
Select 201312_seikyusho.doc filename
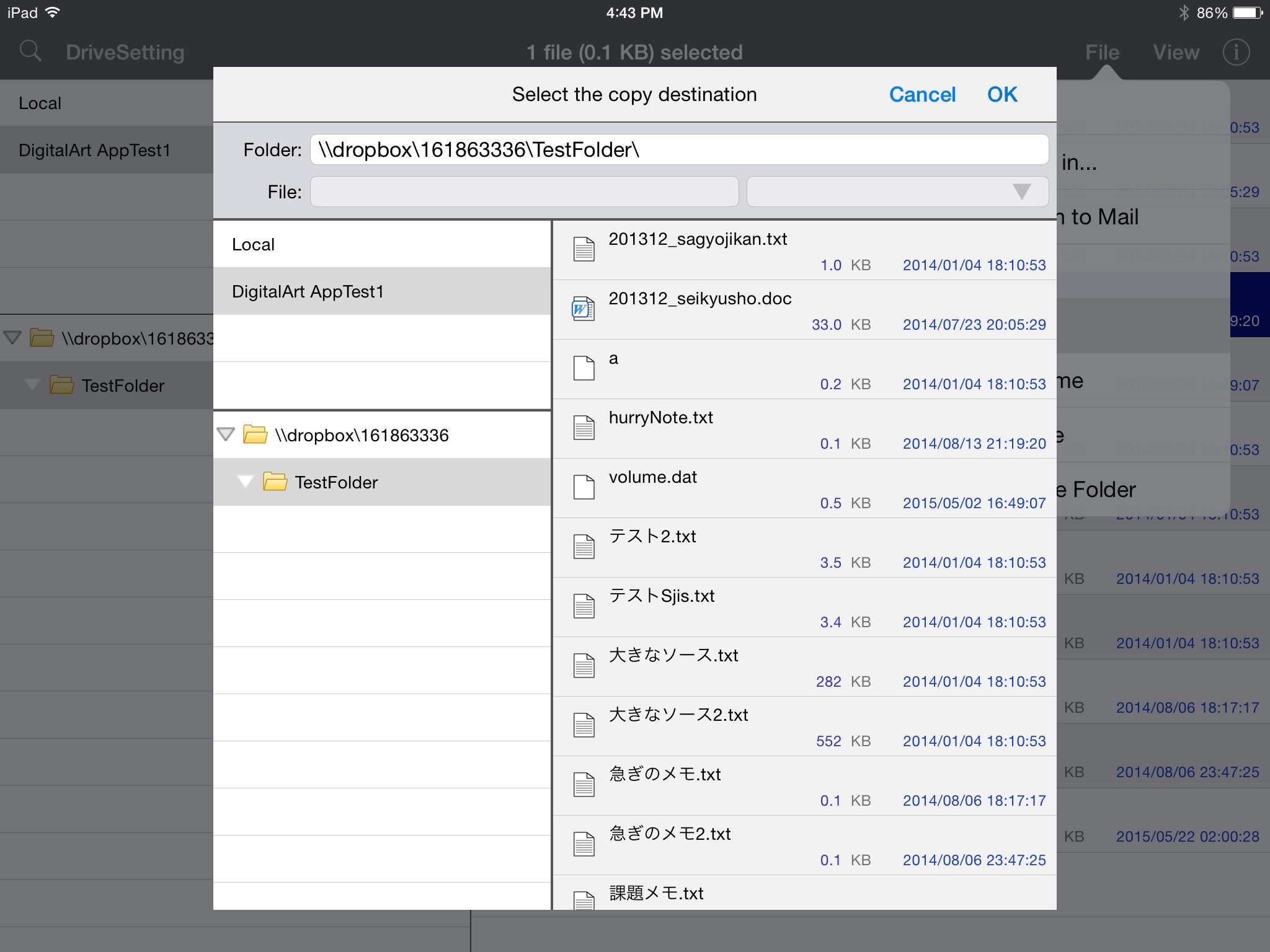(700, 299)
